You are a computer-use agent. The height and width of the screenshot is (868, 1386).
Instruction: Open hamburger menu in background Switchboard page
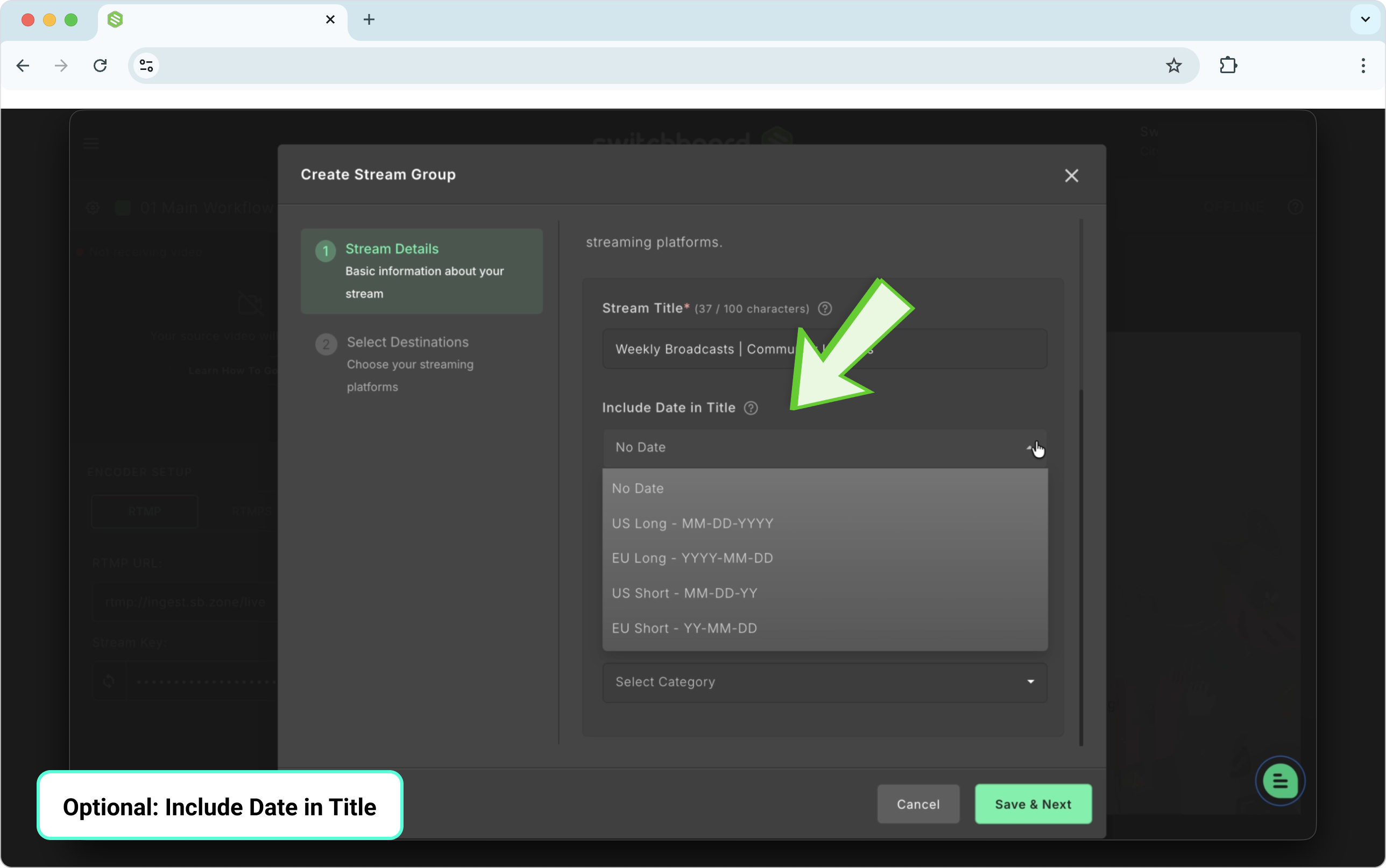[x=91, y=143]
